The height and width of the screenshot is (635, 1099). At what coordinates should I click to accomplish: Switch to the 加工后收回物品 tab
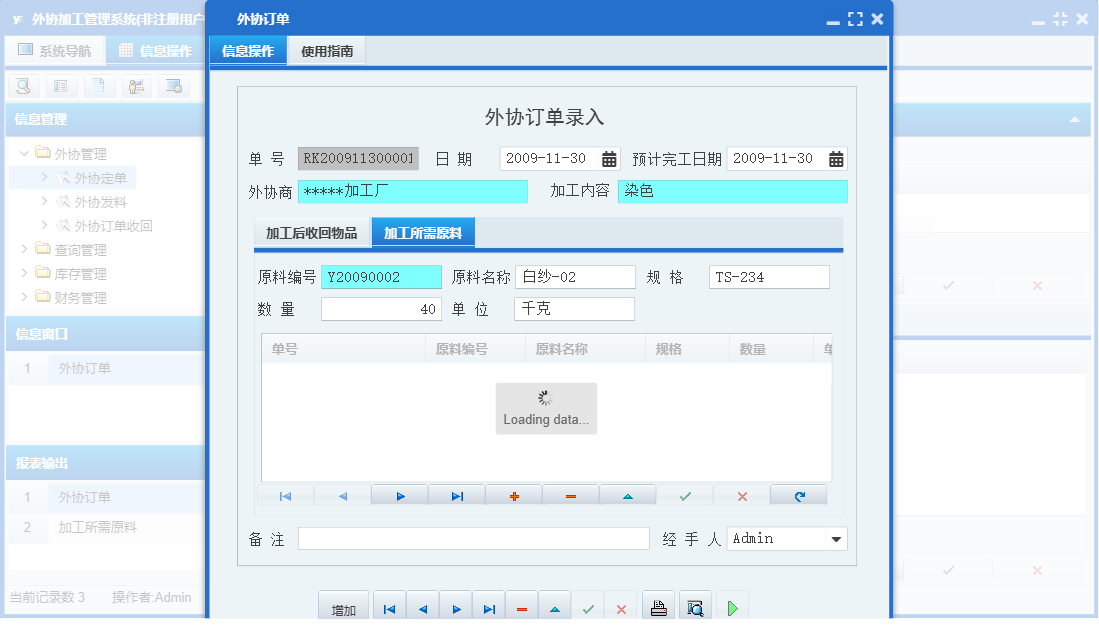coord(312,231)
